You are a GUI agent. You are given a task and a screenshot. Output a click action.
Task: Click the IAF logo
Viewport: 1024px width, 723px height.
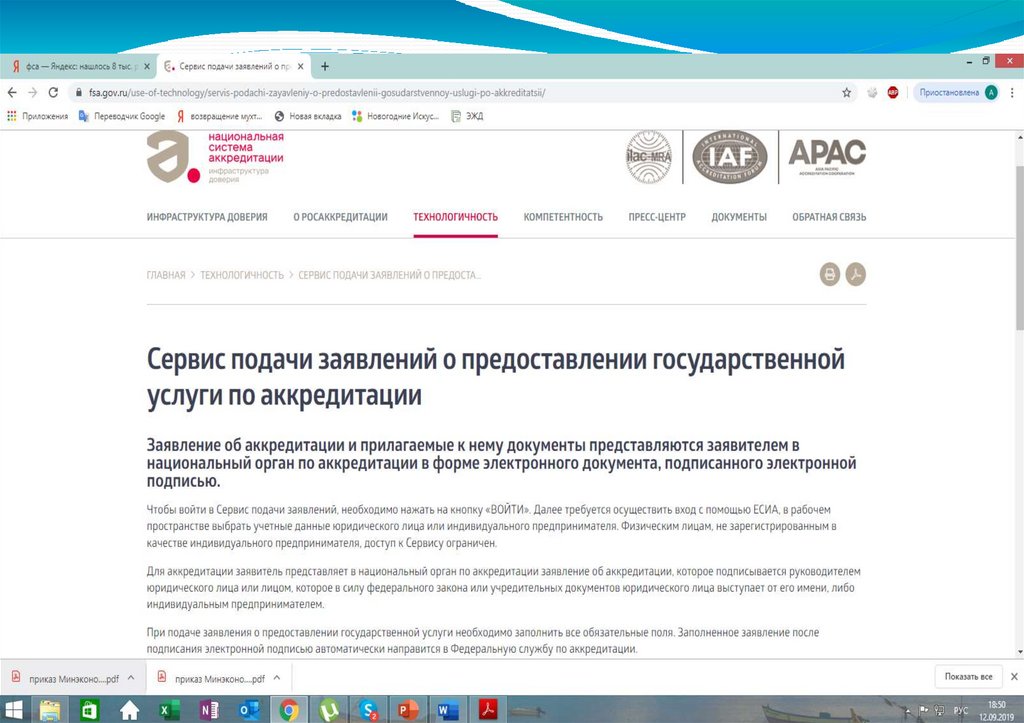pyautogui.click(x=729, y=157)
